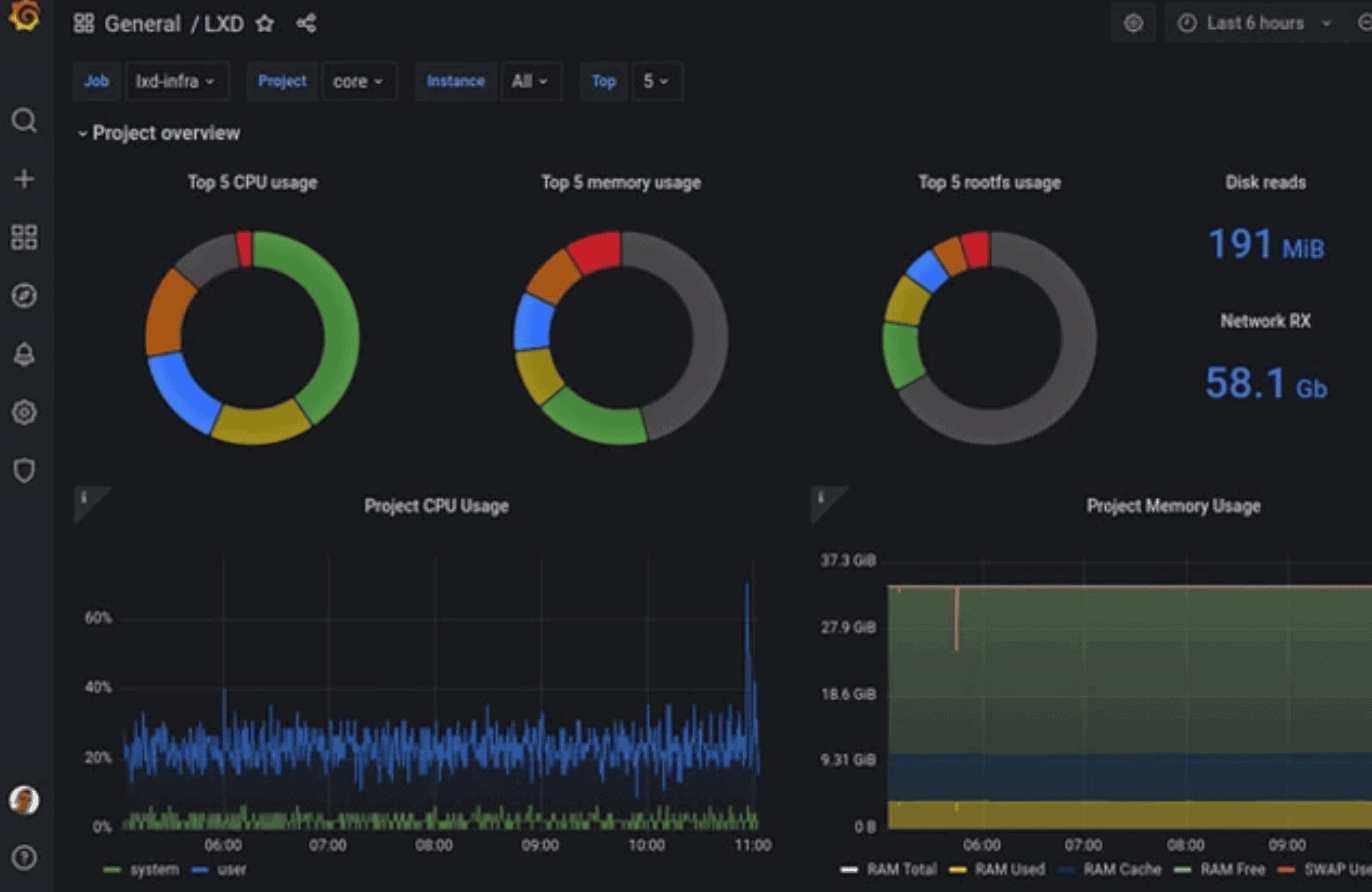Open the sidebar search magnifier icon

tap(24, 121)
